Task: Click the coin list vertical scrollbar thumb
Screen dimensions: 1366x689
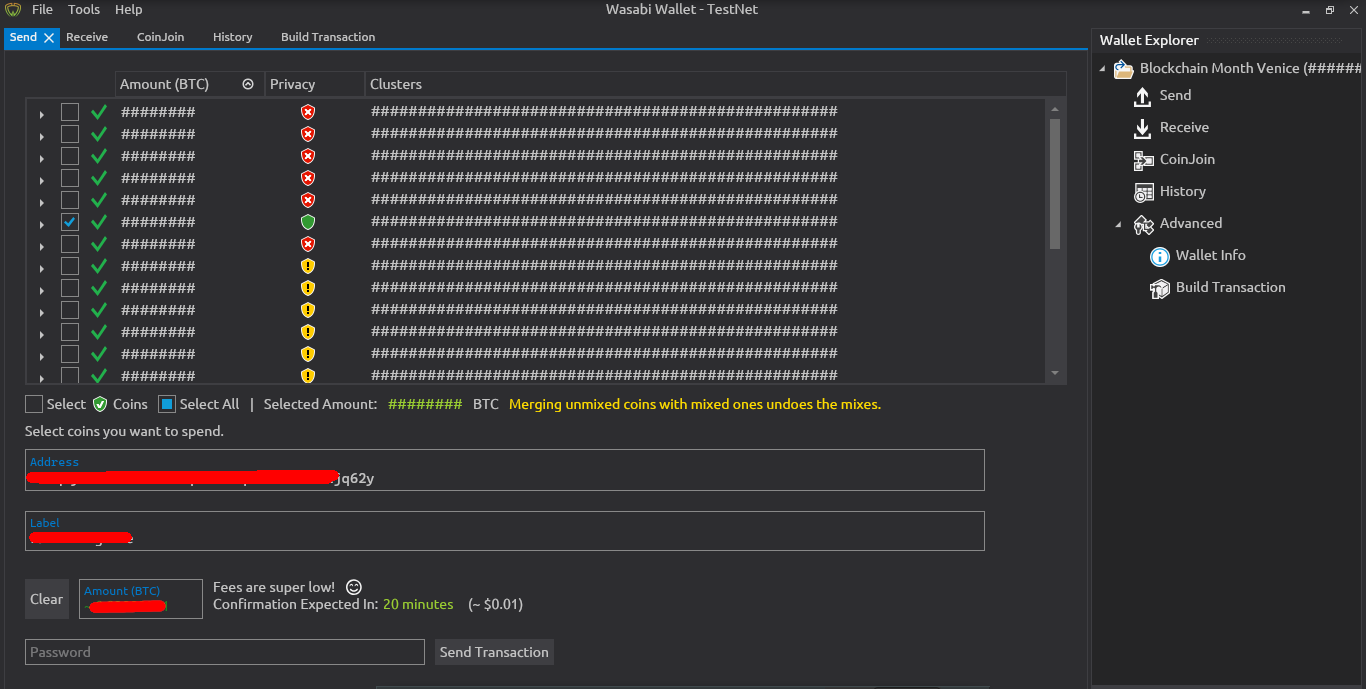Action: coord(1055,183)
